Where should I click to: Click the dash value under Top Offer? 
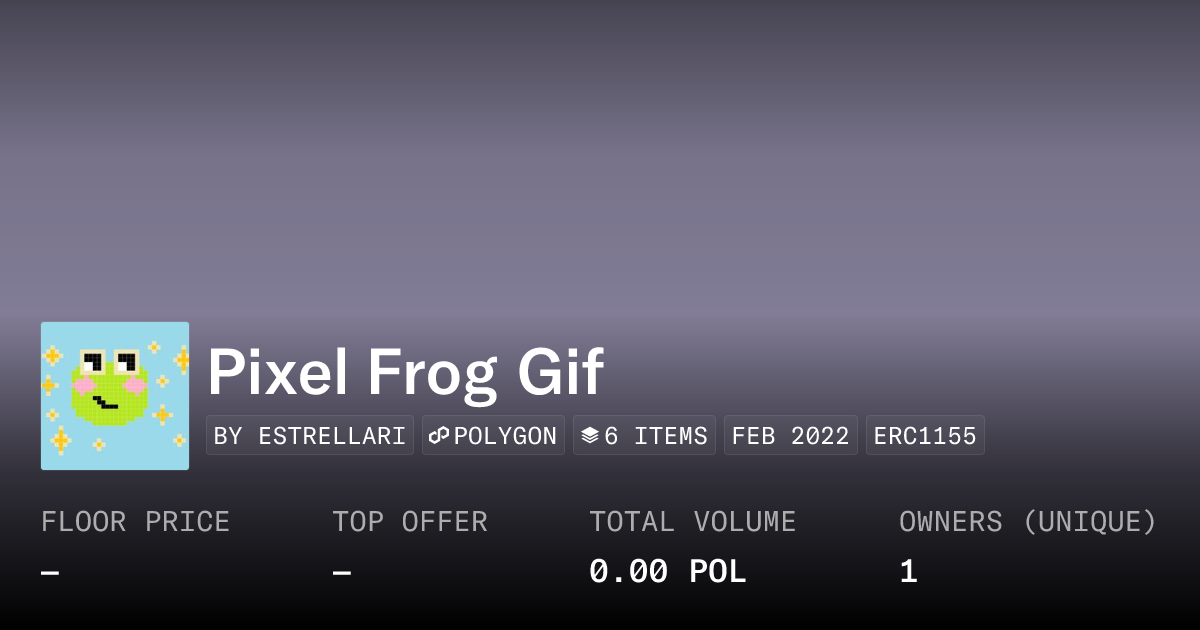[342, 573]
